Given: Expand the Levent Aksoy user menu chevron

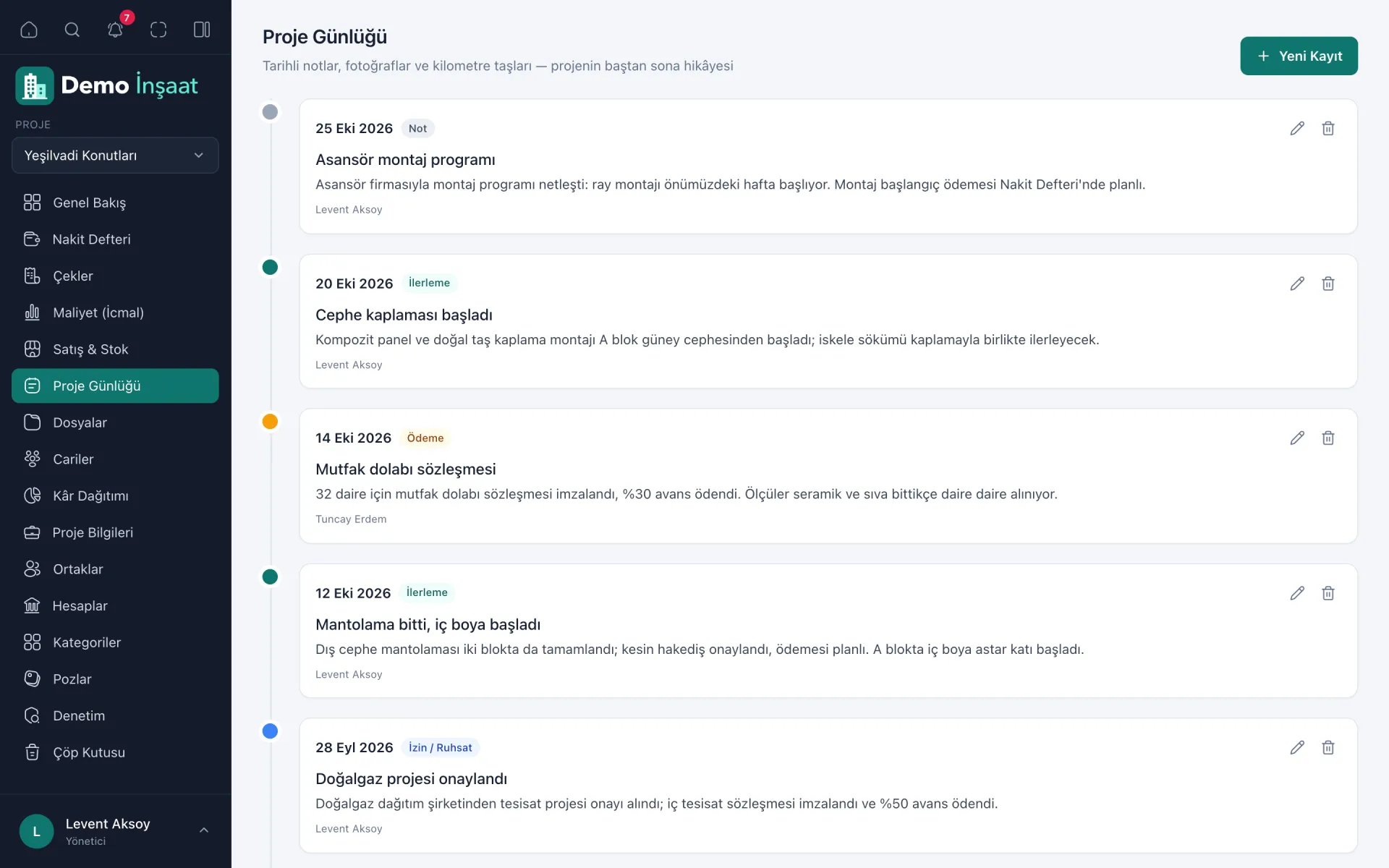Looking at the screenshot, I should pos(204,830).
